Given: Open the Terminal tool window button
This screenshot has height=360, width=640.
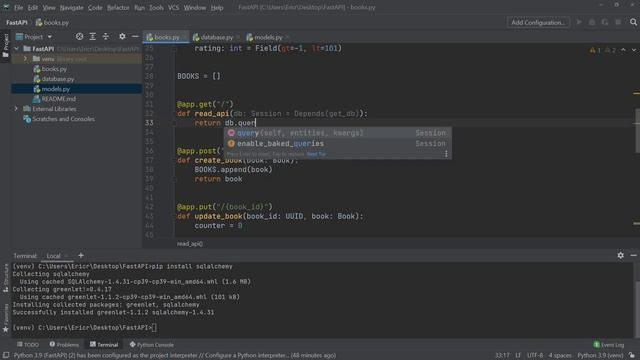Looking at the screenshot, I should coord(104,345).
